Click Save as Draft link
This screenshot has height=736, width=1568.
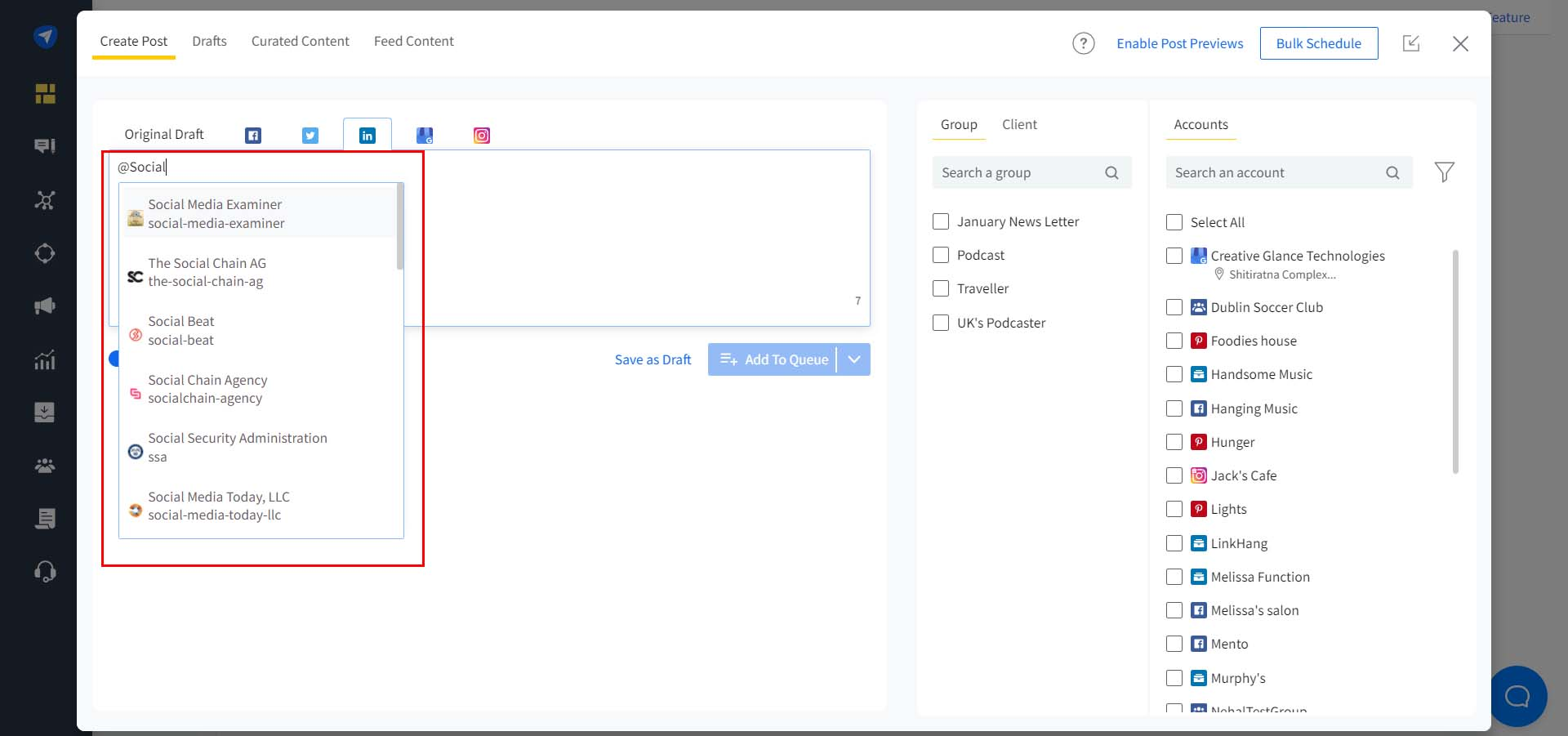click(653, 359)
